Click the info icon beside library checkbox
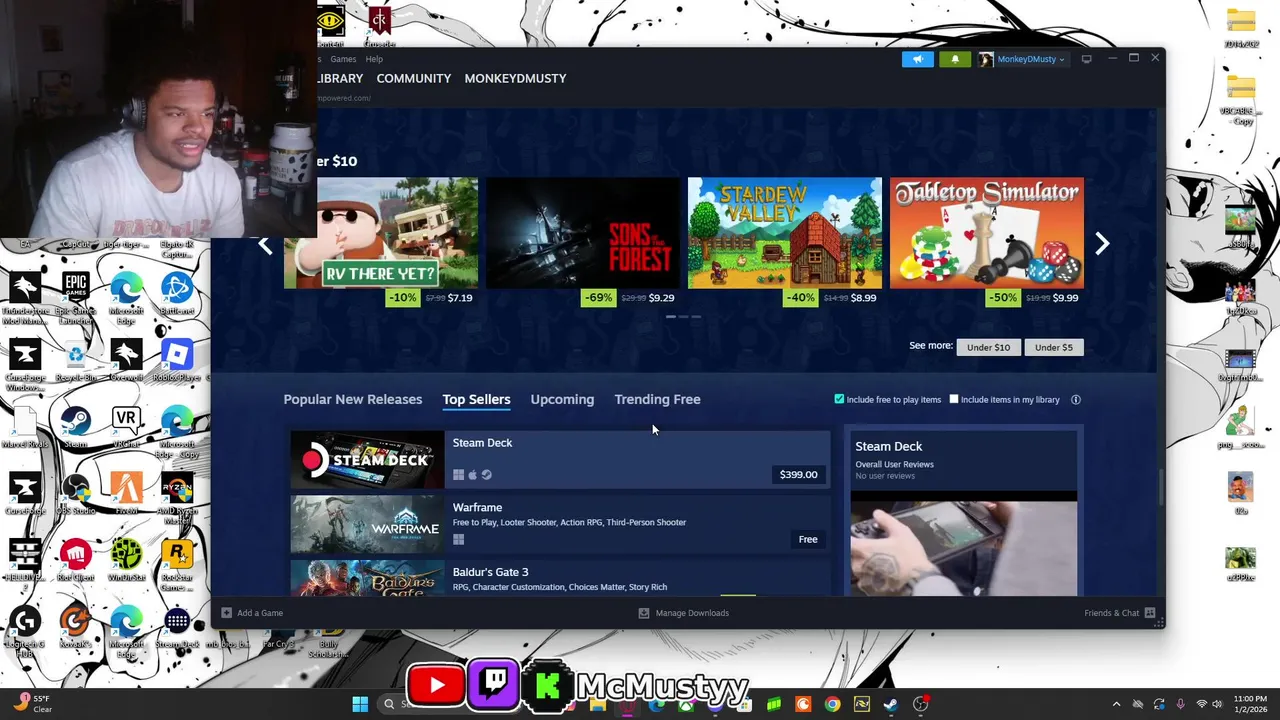Image resolution: width=1280 pixels, height=720 pixels. point(1076,399)
